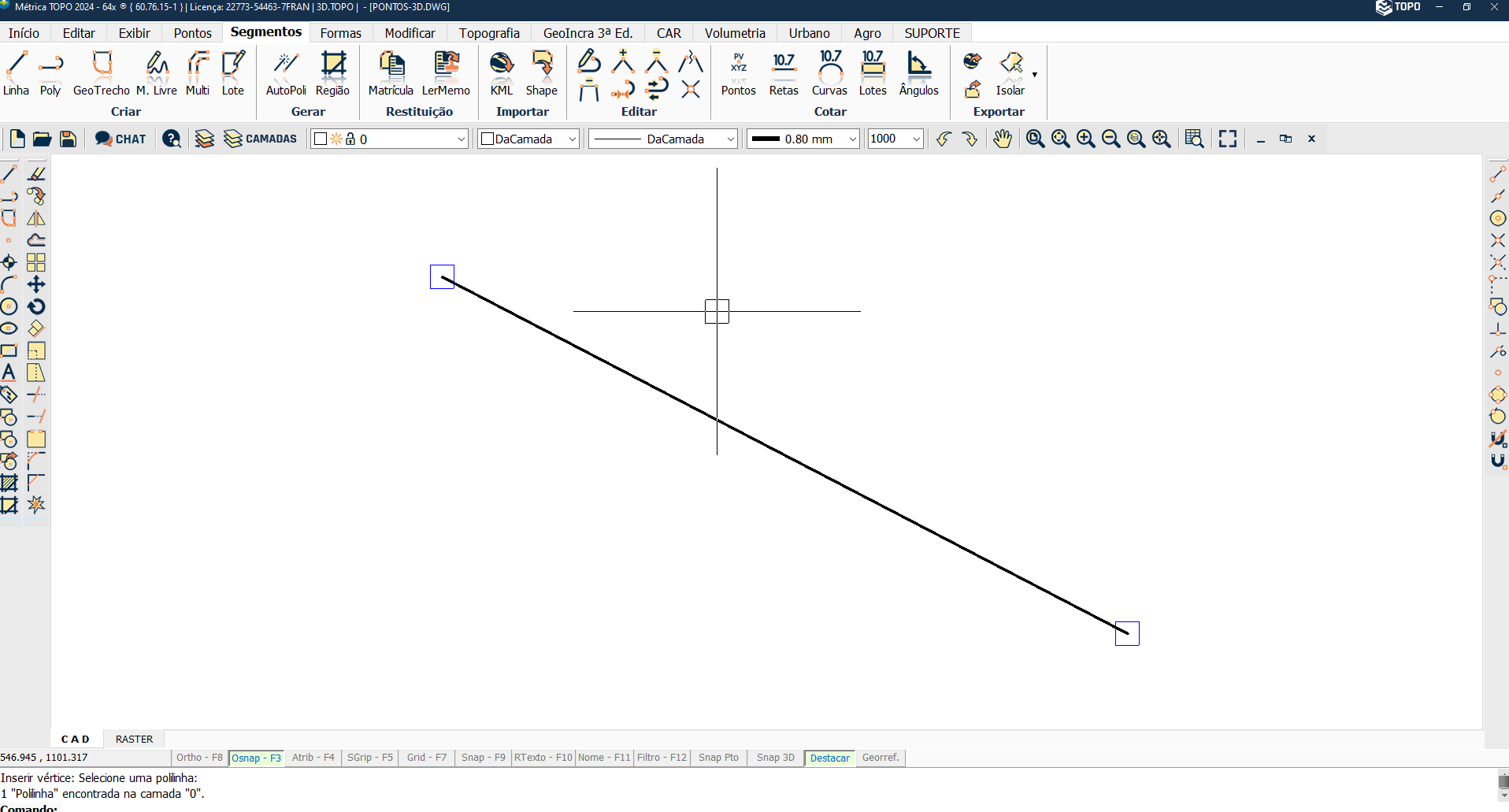Dimension angles with Ângulos
Image resolution: width=1509 pixels, height=812 pixels.
(919, 73)
